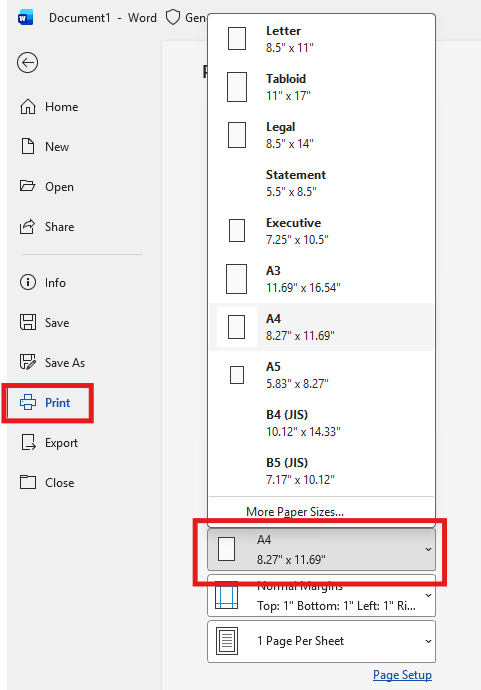Expand the A4 paper size dropdown

pyautogui.click(x=321, y=550)
